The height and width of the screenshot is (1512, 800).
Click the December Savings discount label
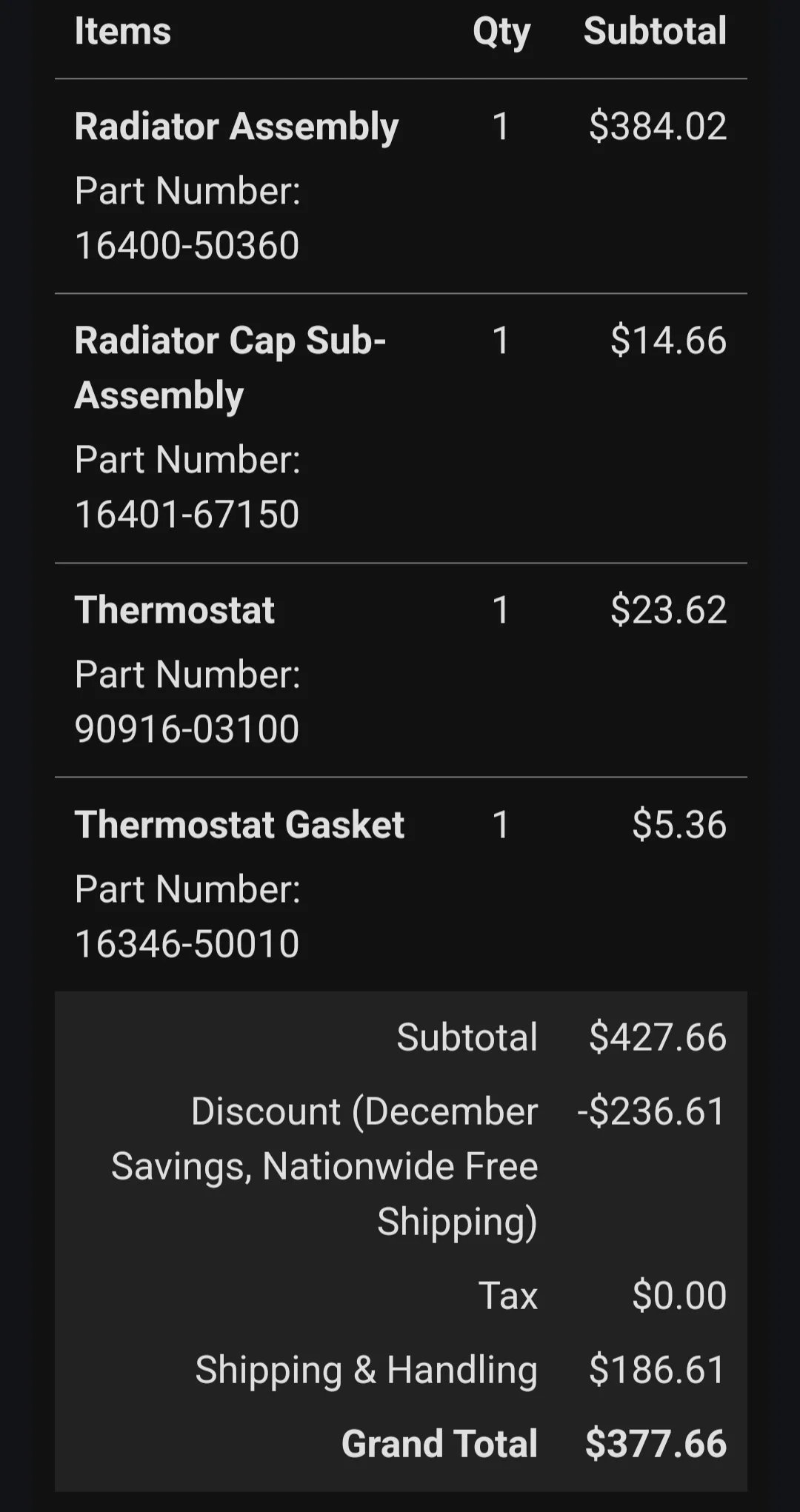click(324, 1166)
